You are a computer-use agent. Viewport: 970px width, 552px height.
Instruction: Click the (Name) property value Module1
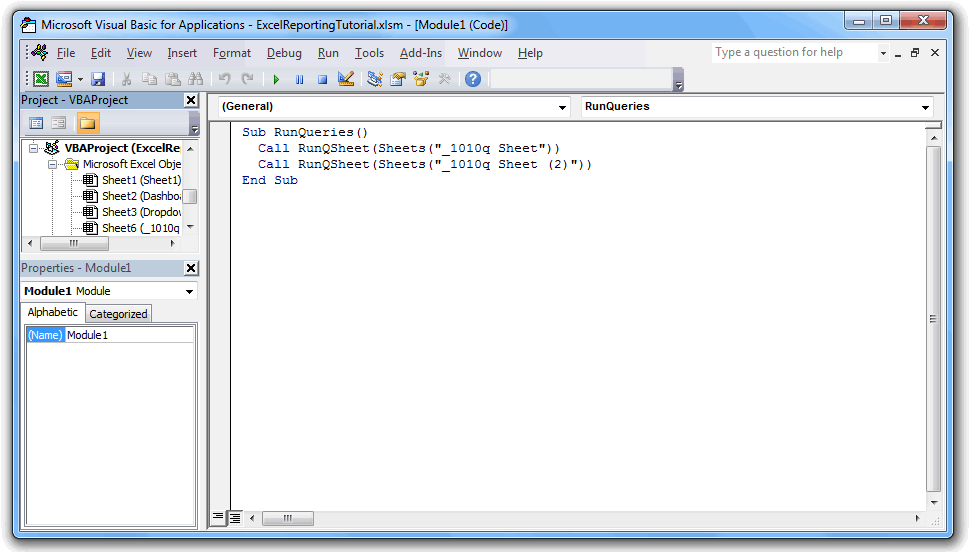point(129,335)
